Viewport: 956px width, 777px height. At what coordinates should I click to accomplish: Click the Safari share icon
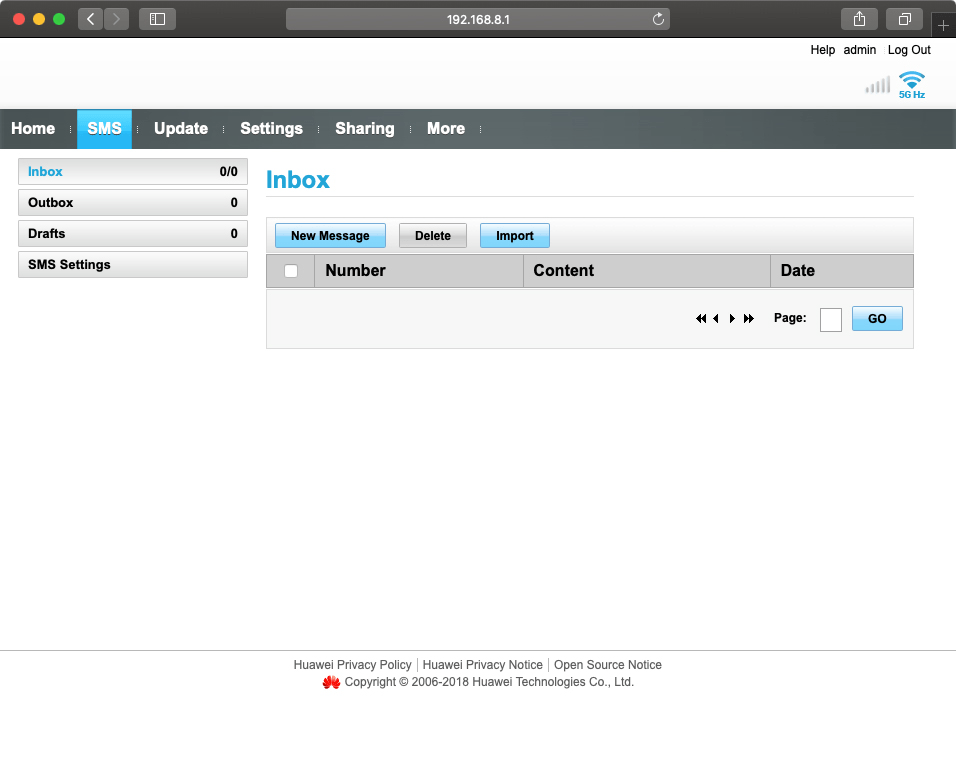[858, 18]
